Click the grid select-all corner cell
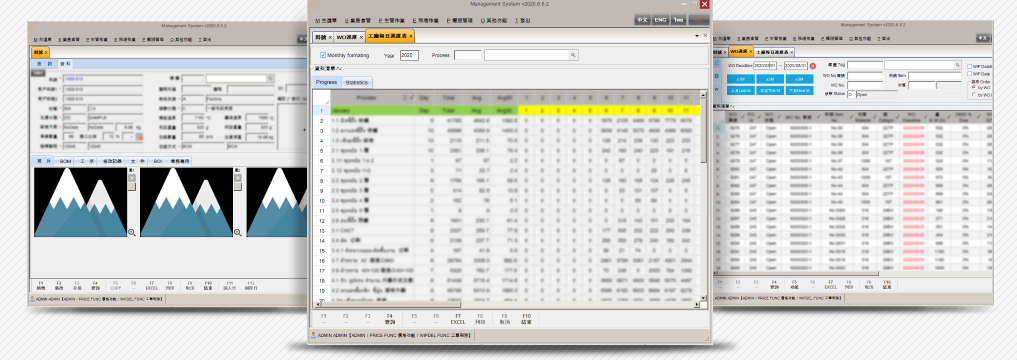Screen dimensions: 1017x360 (x=321, y=97)
